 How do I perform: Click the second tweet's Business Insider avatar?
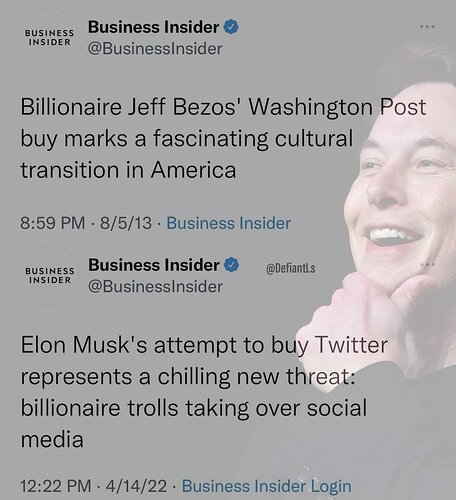[49, 275]
